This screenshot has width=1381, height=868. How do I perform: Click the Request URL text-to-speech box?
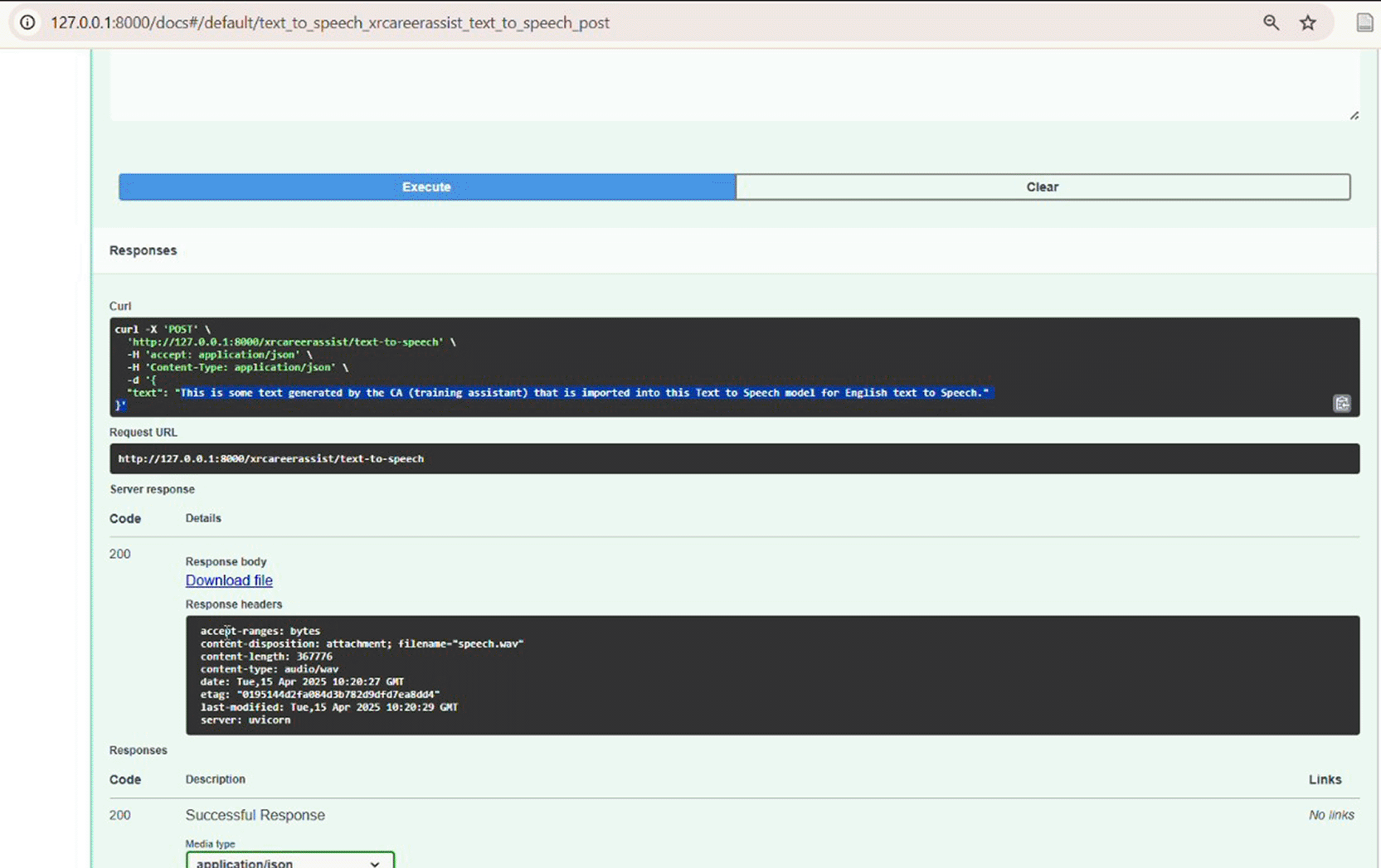[734, 458]
